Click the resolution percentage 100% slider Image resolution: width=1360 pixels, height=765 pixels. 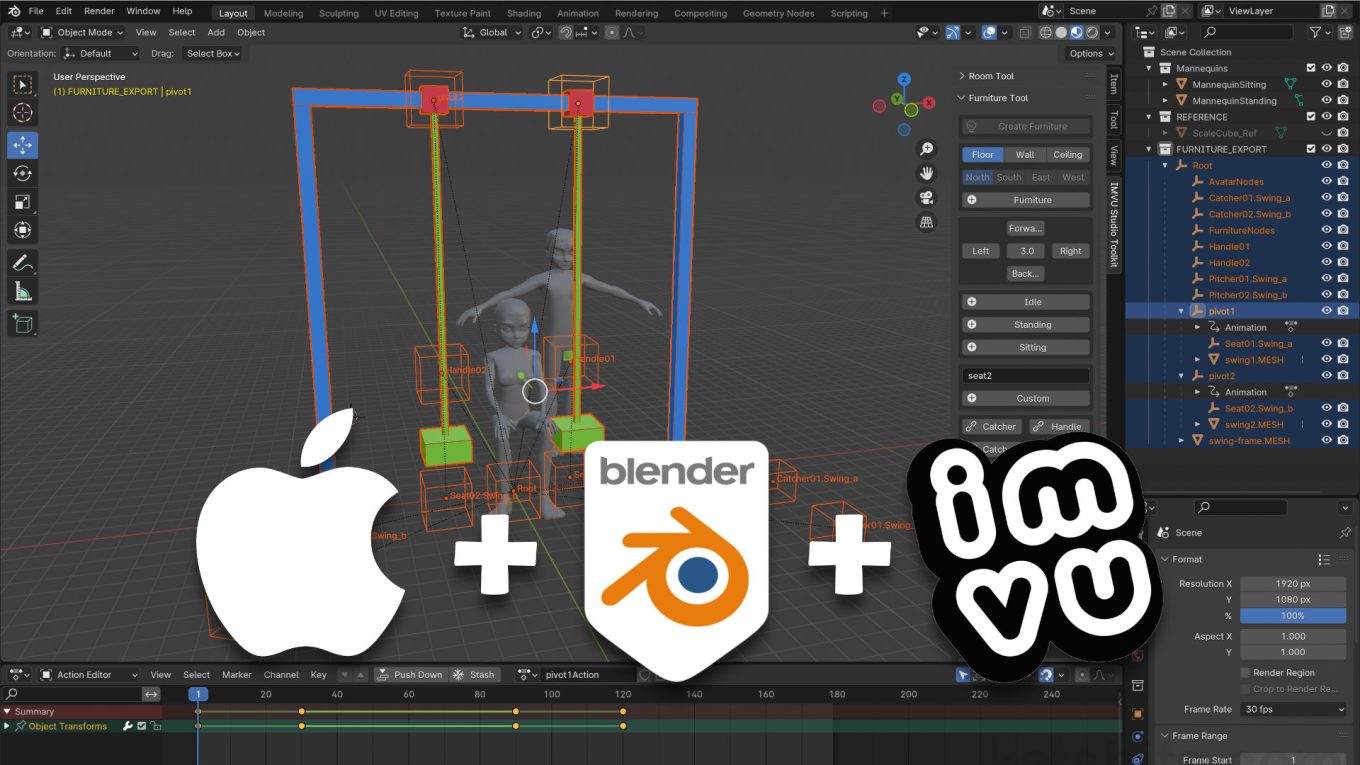pyautogui.click(x=1293, y=615)
